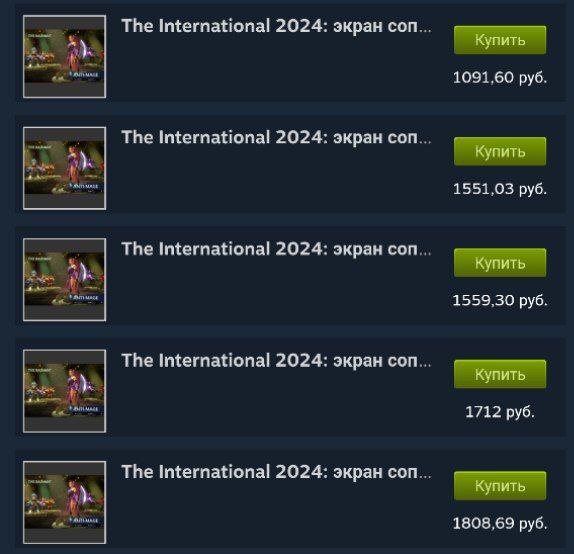The height and width of the screenshot is (554, 574).
Task: Open thumbnail of the 1091,60 руб. listing
Action: click(x=64, y=56)
